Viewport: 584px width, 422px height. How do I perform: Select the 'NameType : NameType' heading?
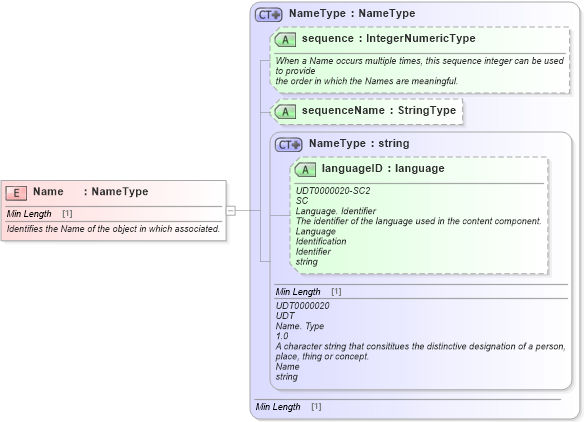352,13
